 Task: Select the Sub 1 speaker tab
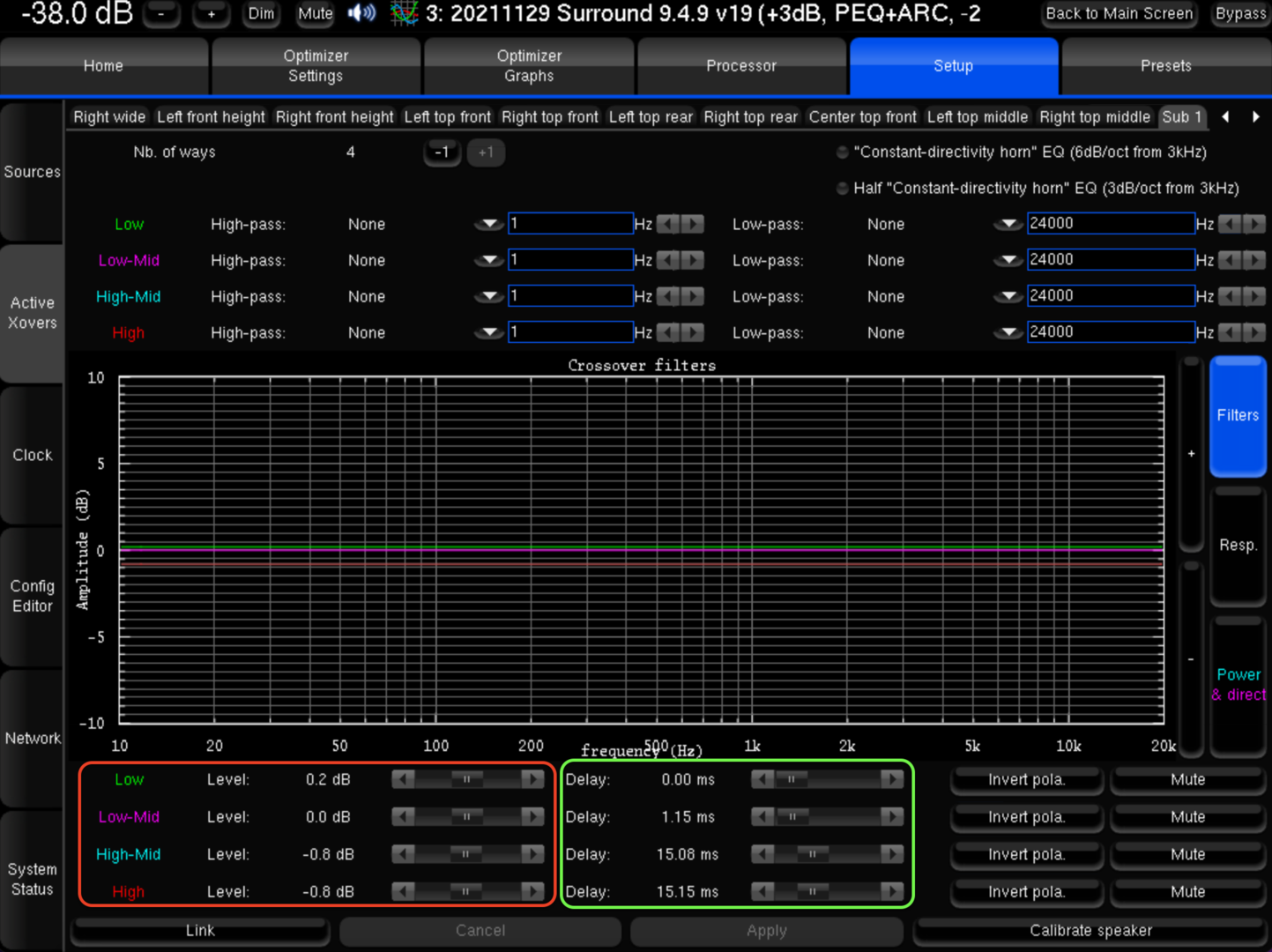(x=1181, y=117)
